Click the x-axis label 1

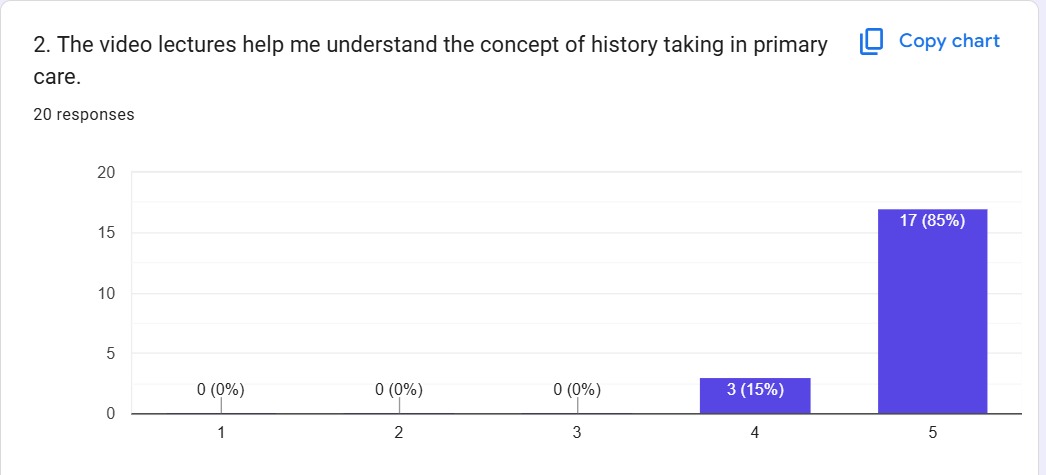[221, 433]
